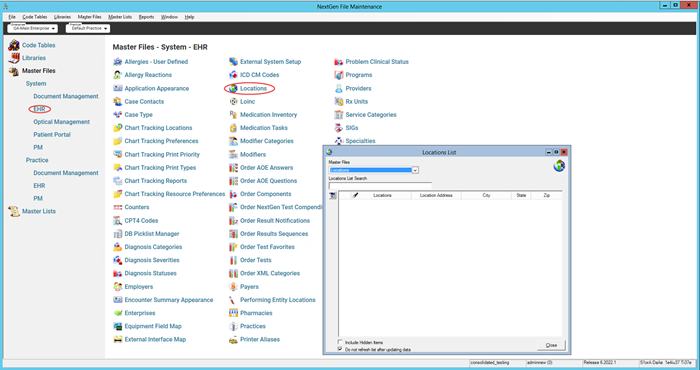Screen dimensions: 700x370
Task: Open the Master Files menu
Action: coord(89,17)
